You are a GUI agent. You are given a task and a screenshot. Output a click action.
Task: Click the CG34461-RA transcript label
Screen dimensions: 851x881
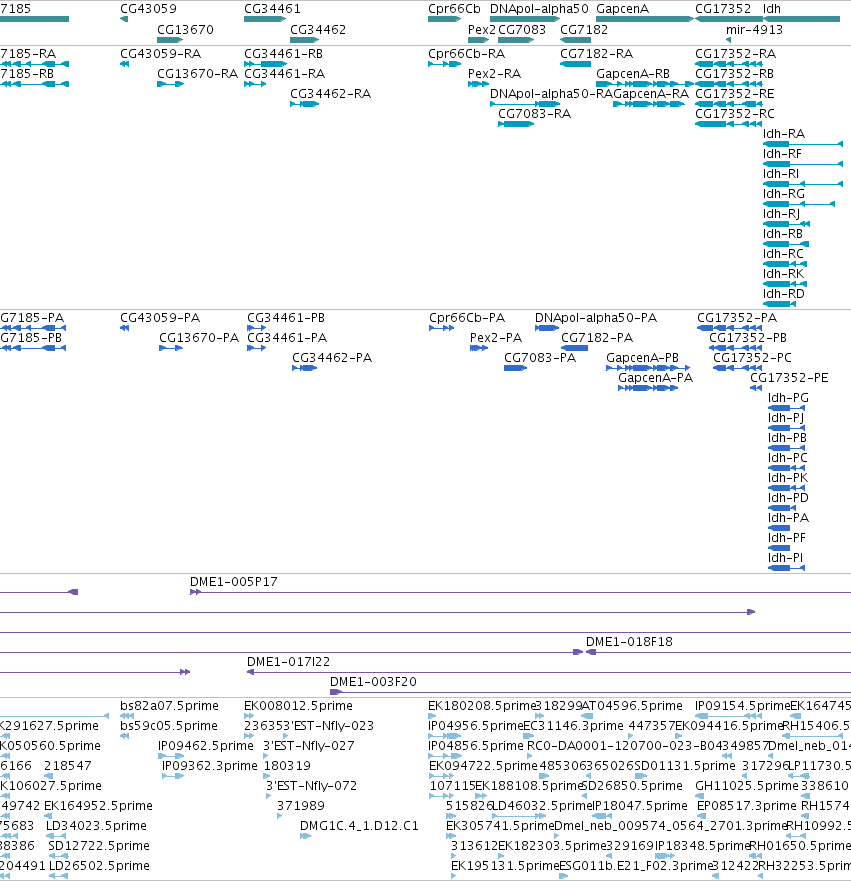[284, 74]
